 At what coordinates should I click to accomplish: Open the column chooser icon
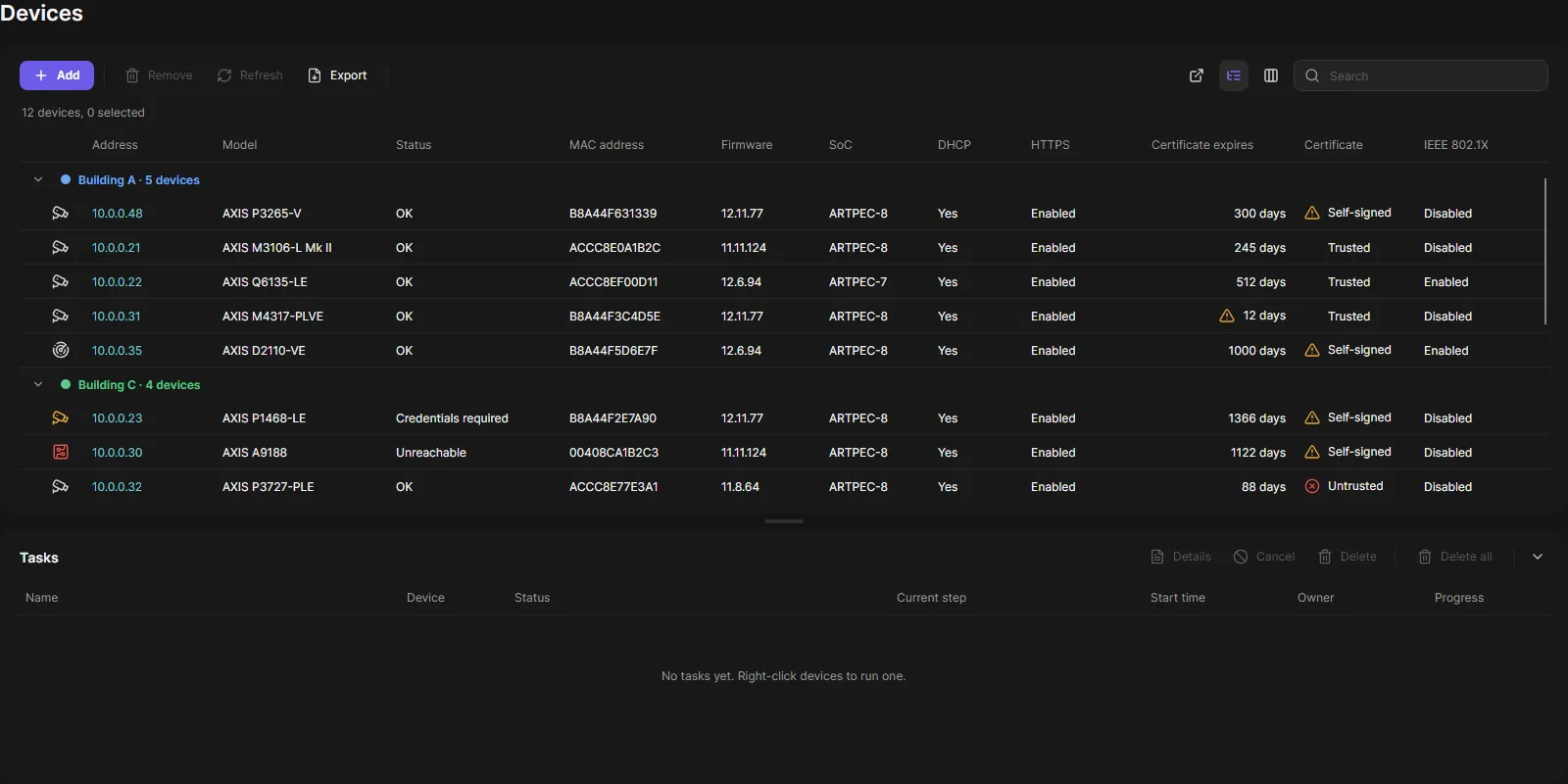point(1271,75)
